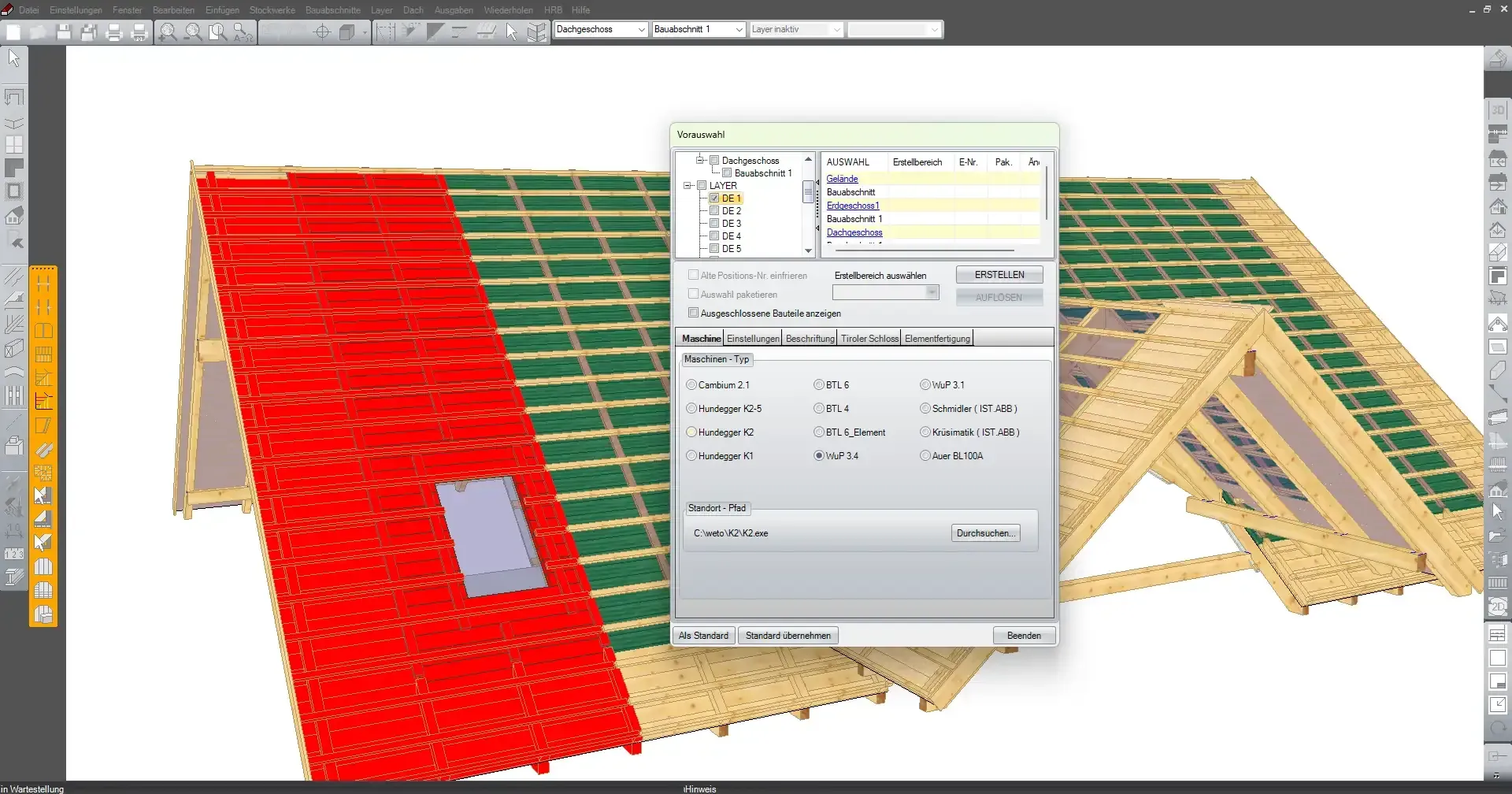The width and height of the screenshot is (1512, 794).
Task: Open the Dachgeschoss storey dropdown
Action: click(641, 30)
